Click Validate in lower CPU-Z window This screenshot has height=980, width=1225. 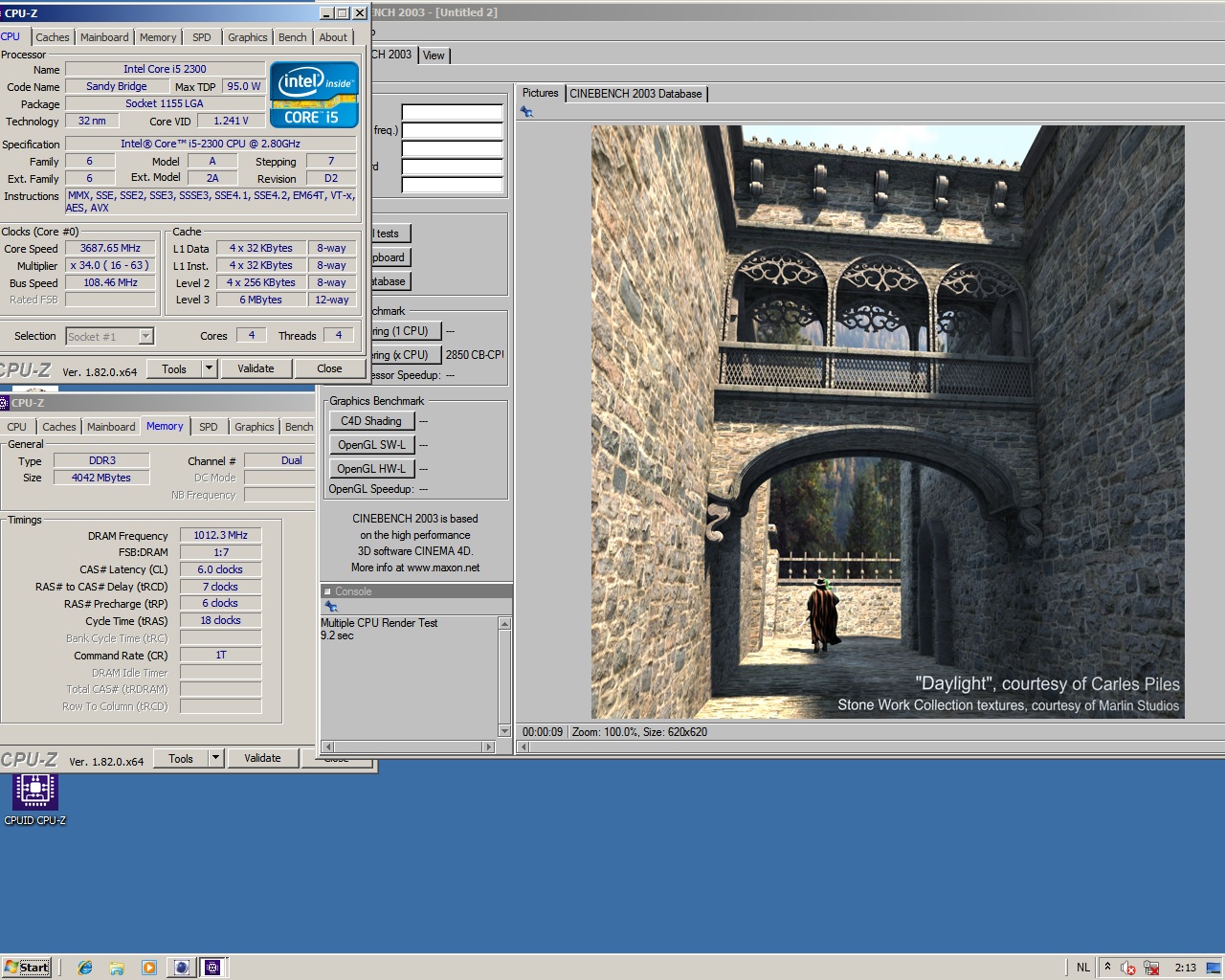(x=262, y=758)
